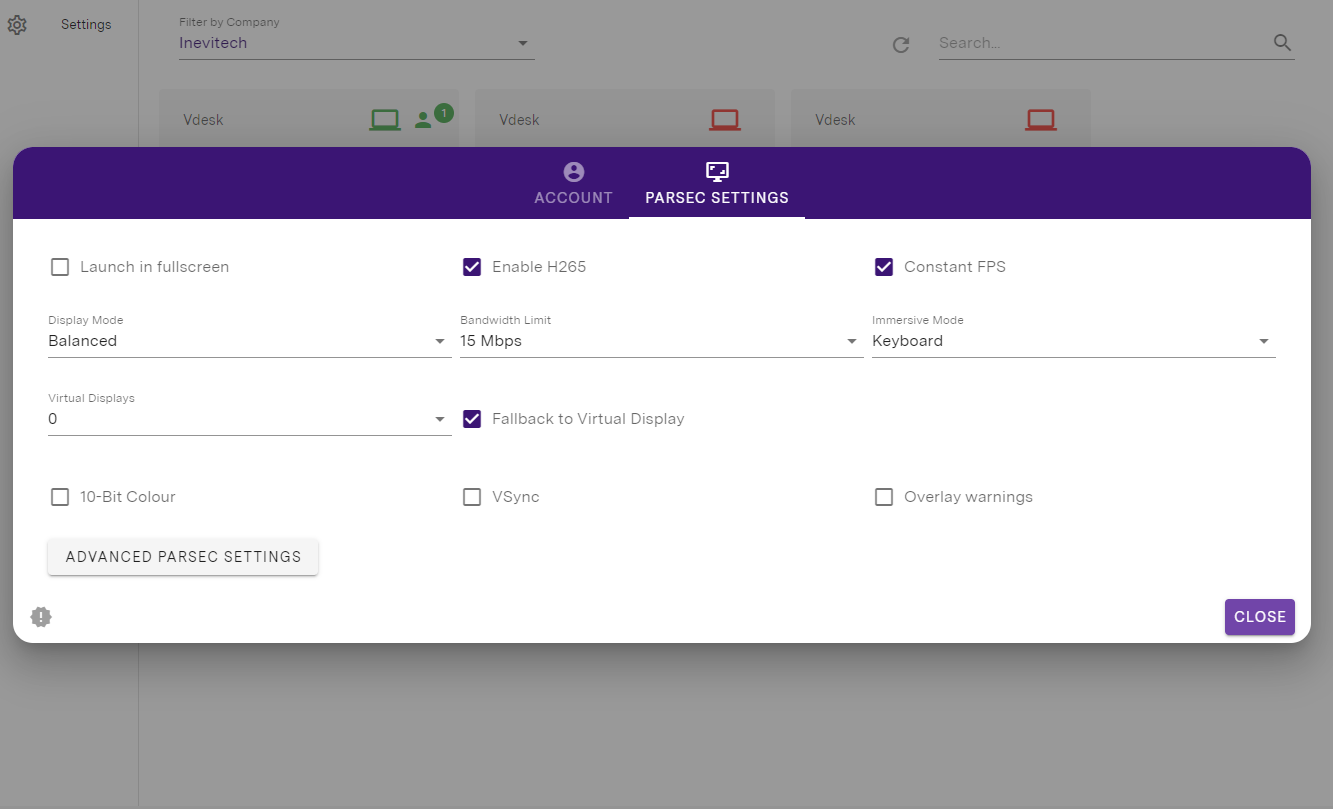Screen dimensions: 1333x809
Task: Open Advanced Parsec Settings
Action: 182,557
